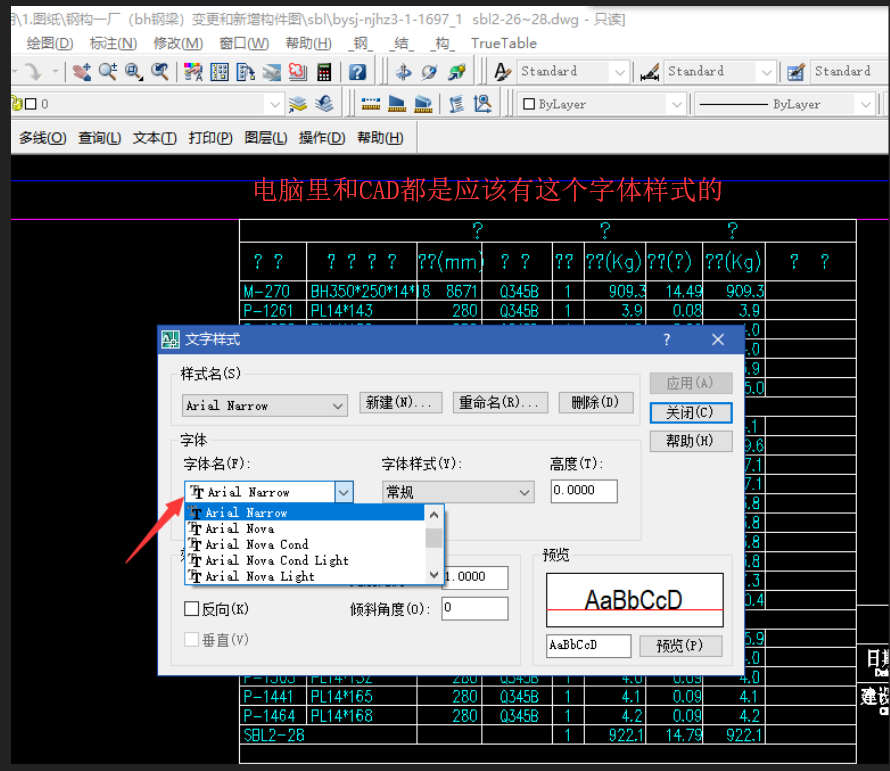The height and width of the screenshot is (771, 890).
Task: Open the 多线(O) menu
Action: [43, 138]
